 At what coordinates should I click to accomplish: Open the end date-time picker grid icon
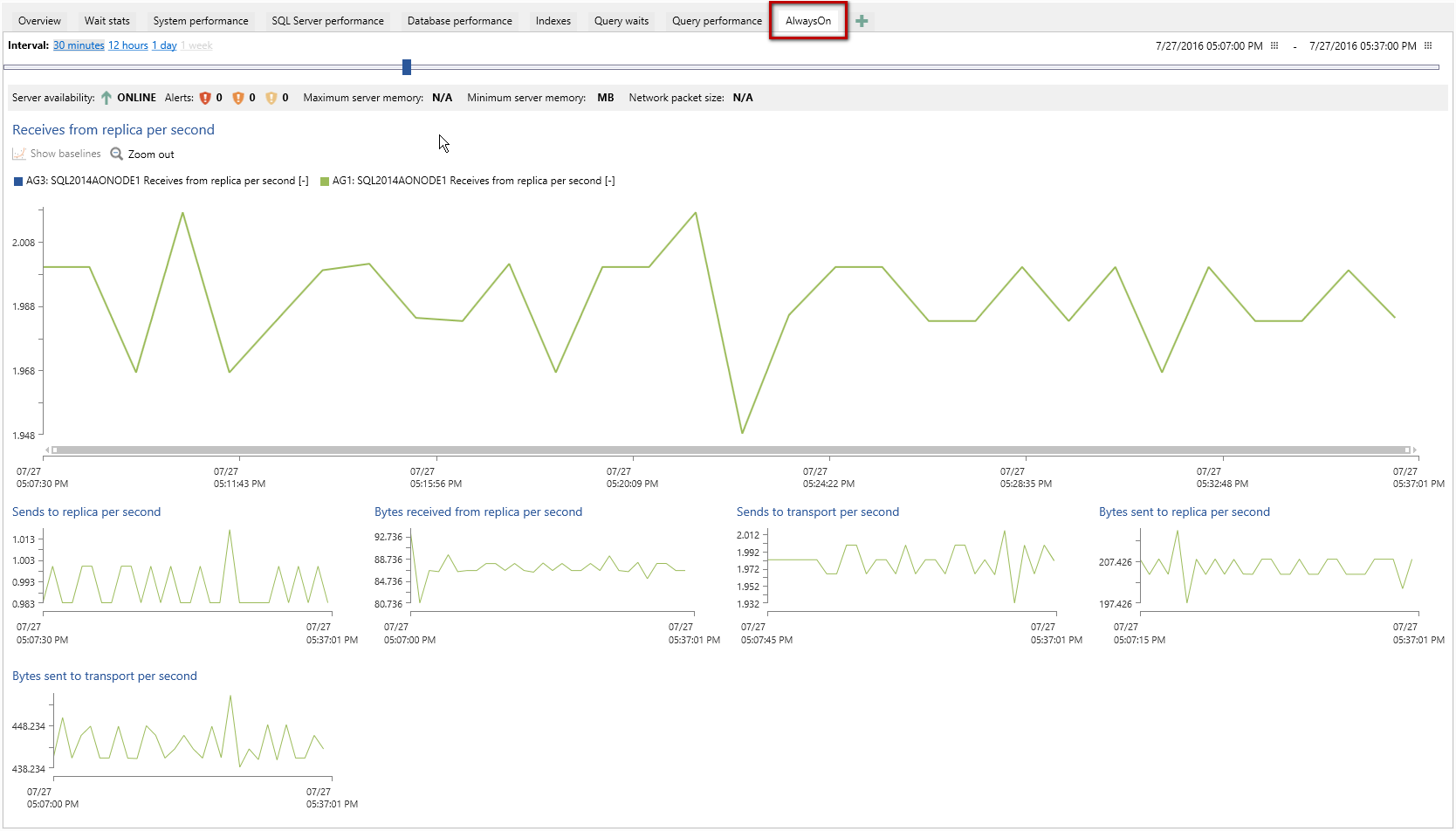[1429, 45]
